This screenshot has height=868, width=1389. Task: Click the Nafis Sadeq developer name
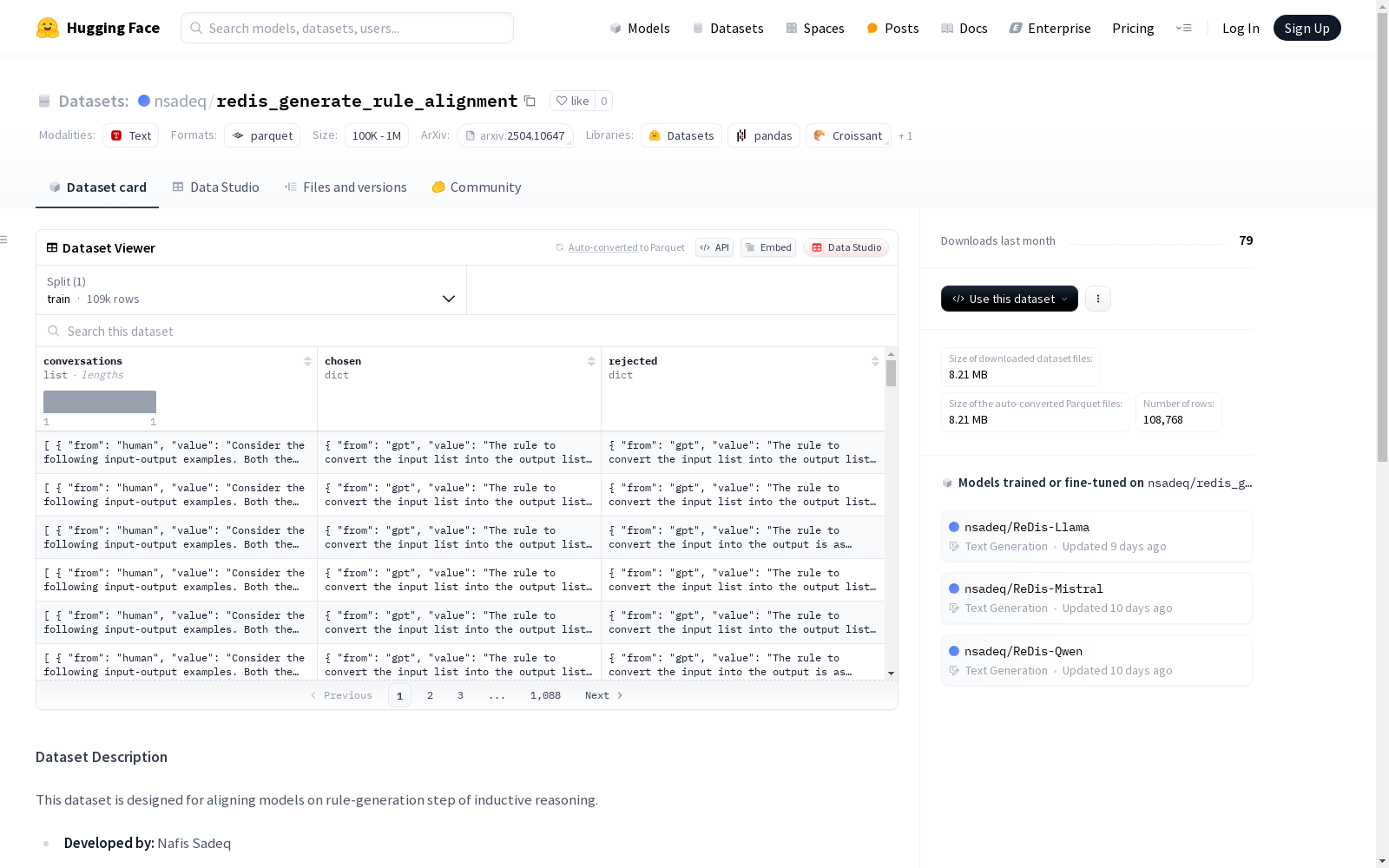coord(194,844)
